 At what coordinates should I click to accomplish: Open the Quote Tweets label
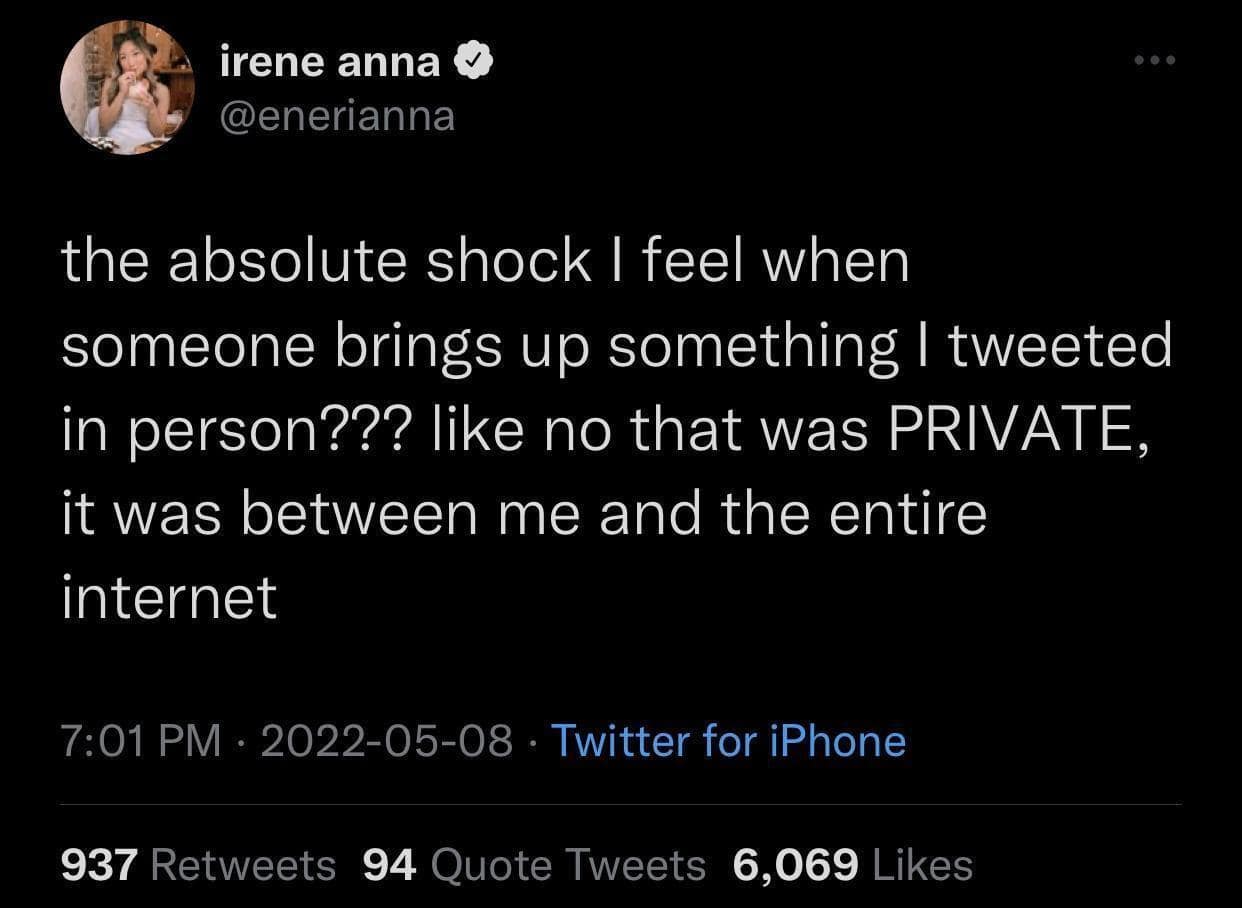tap(568, 865)
